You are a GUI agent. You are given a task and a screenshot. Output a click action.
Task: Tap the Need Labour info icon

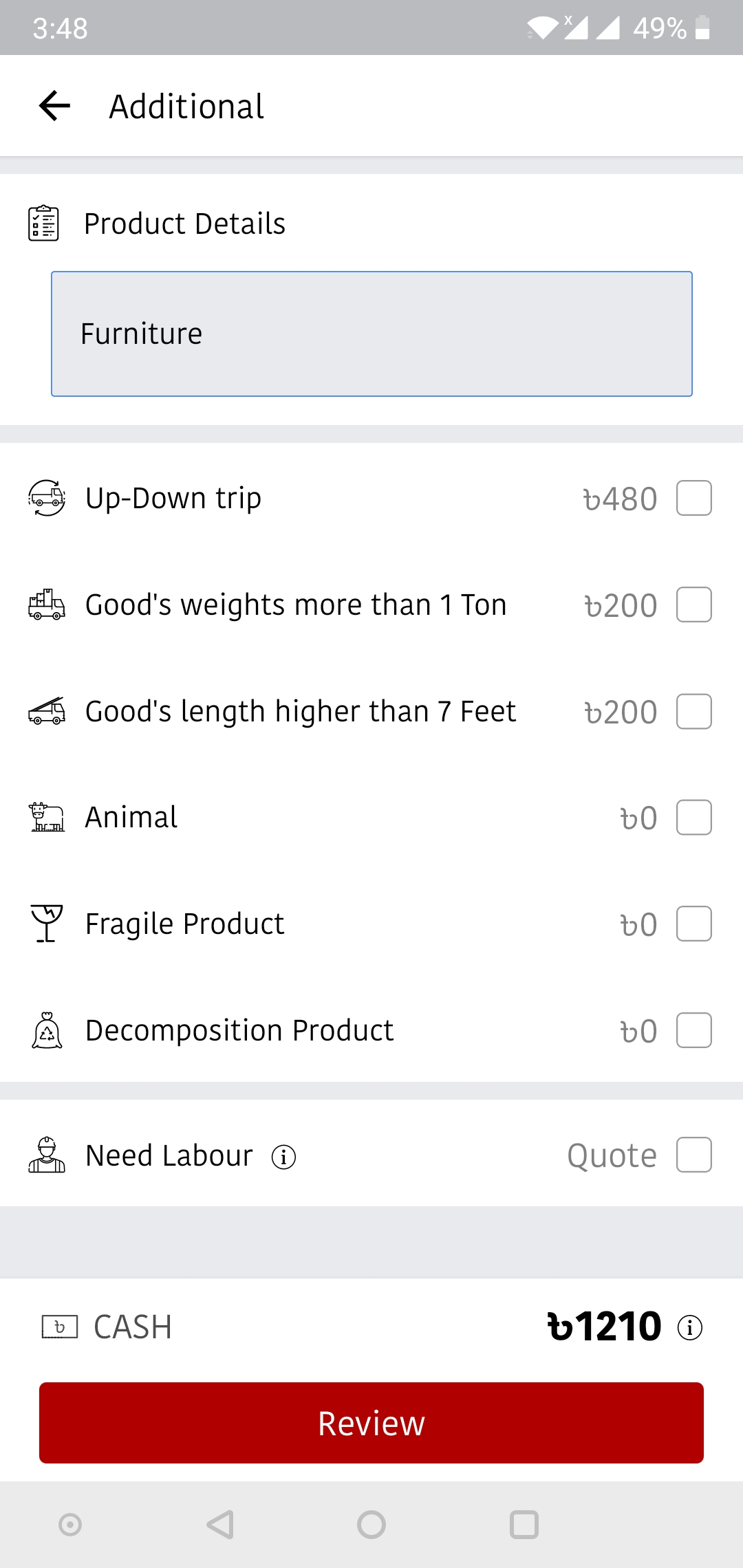[283, 1157]
